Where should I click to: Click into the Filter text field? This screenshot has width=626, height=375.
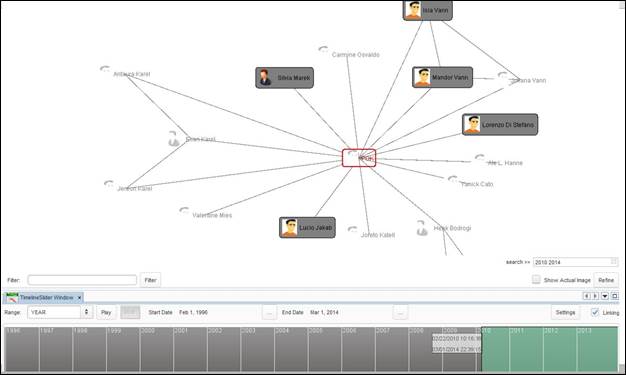click(x=82, y=280)
